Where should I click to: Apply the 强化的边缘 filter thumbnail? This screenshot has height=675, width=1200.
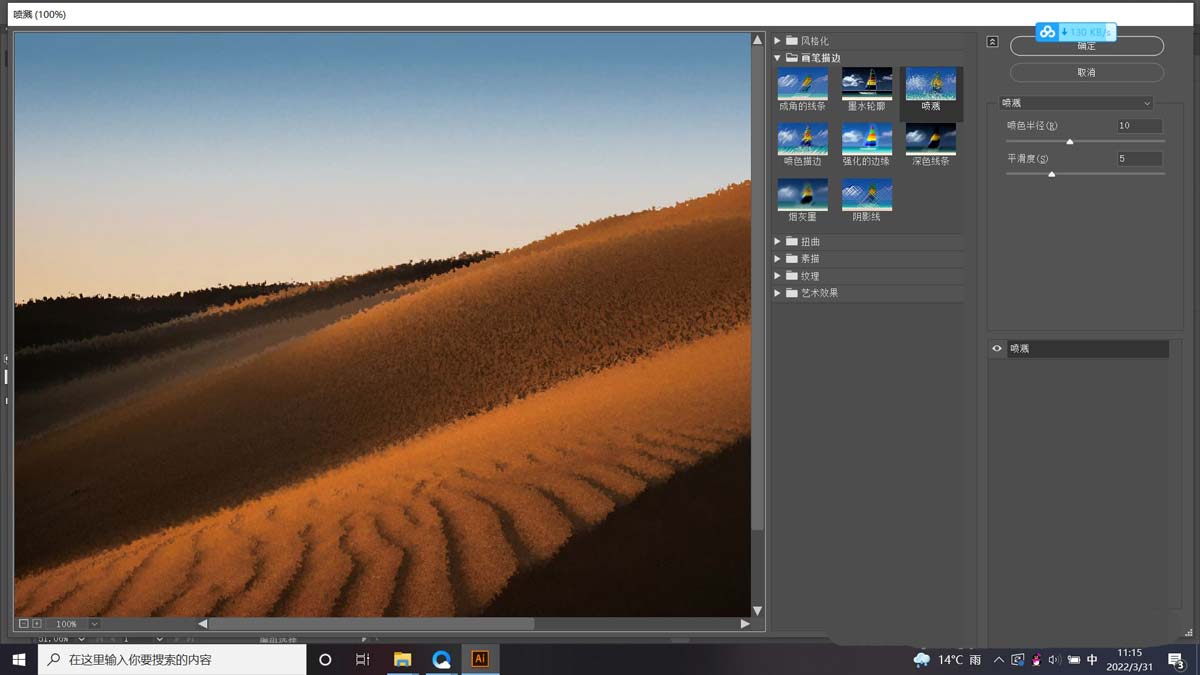pyautogui.click(x=866, y=139)
